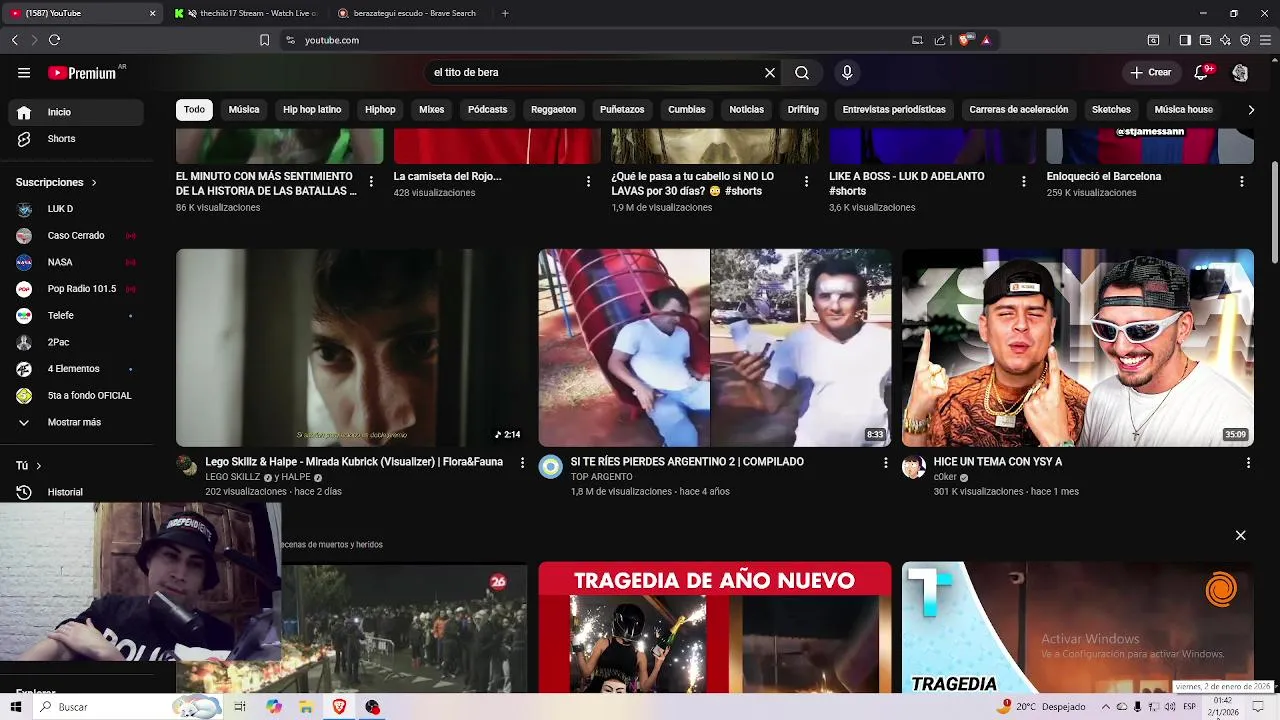
Task: Open Windows Start menu
Action: pos(16,707)
